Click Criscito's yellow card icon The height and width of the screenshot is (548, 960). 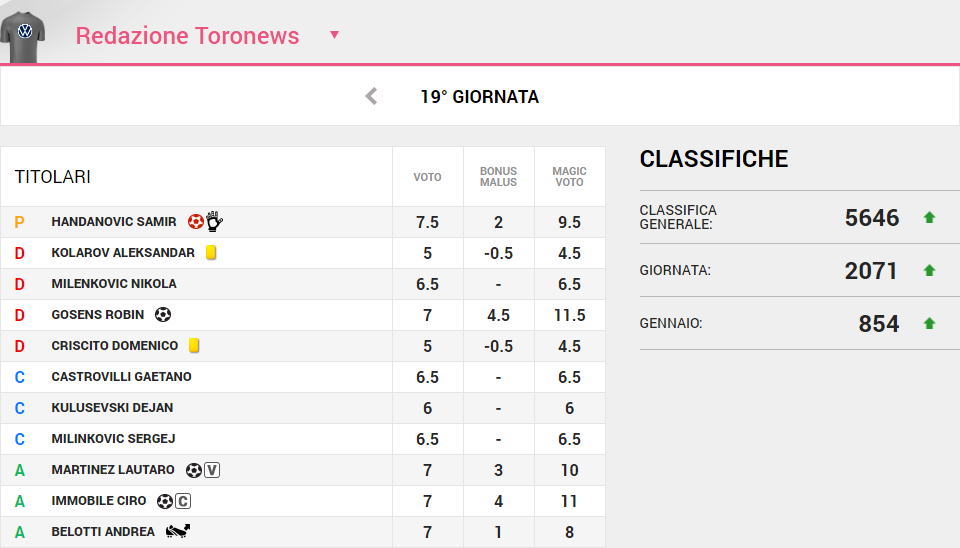[x=194, y=346]
